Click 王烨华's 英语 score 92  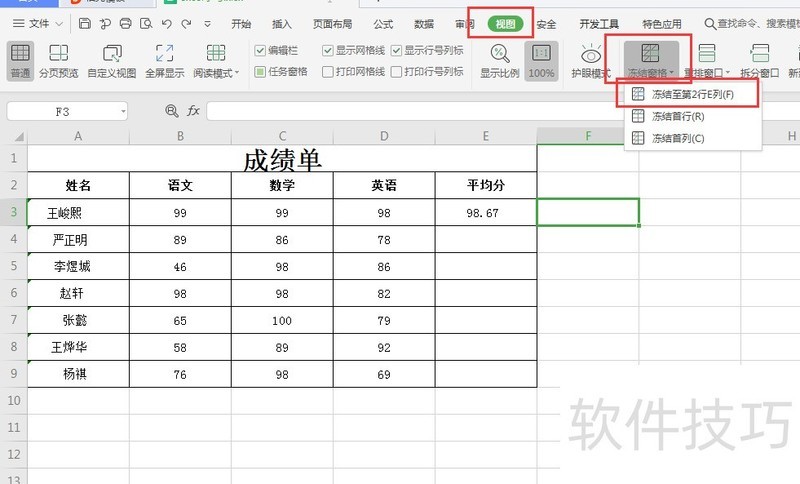pos(384,347)
